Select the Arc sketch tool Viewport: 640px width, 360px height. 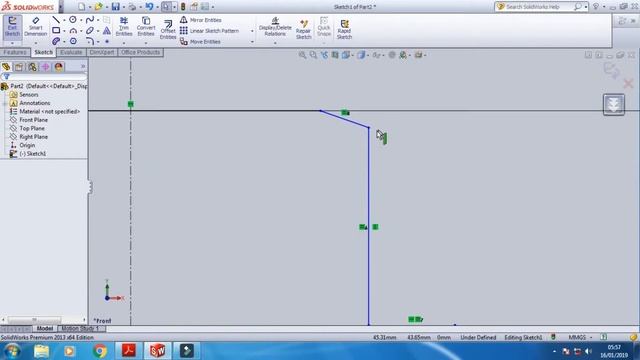pos(73,31)
